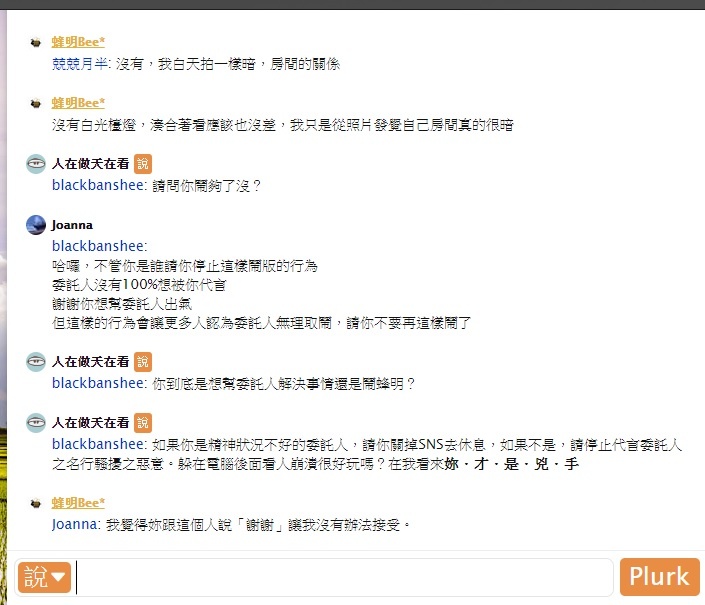Click the first 蜂明Bee* bee avatar
This screenshot has height=605, width=705.
pyautogui.click(x=36, y=43)
